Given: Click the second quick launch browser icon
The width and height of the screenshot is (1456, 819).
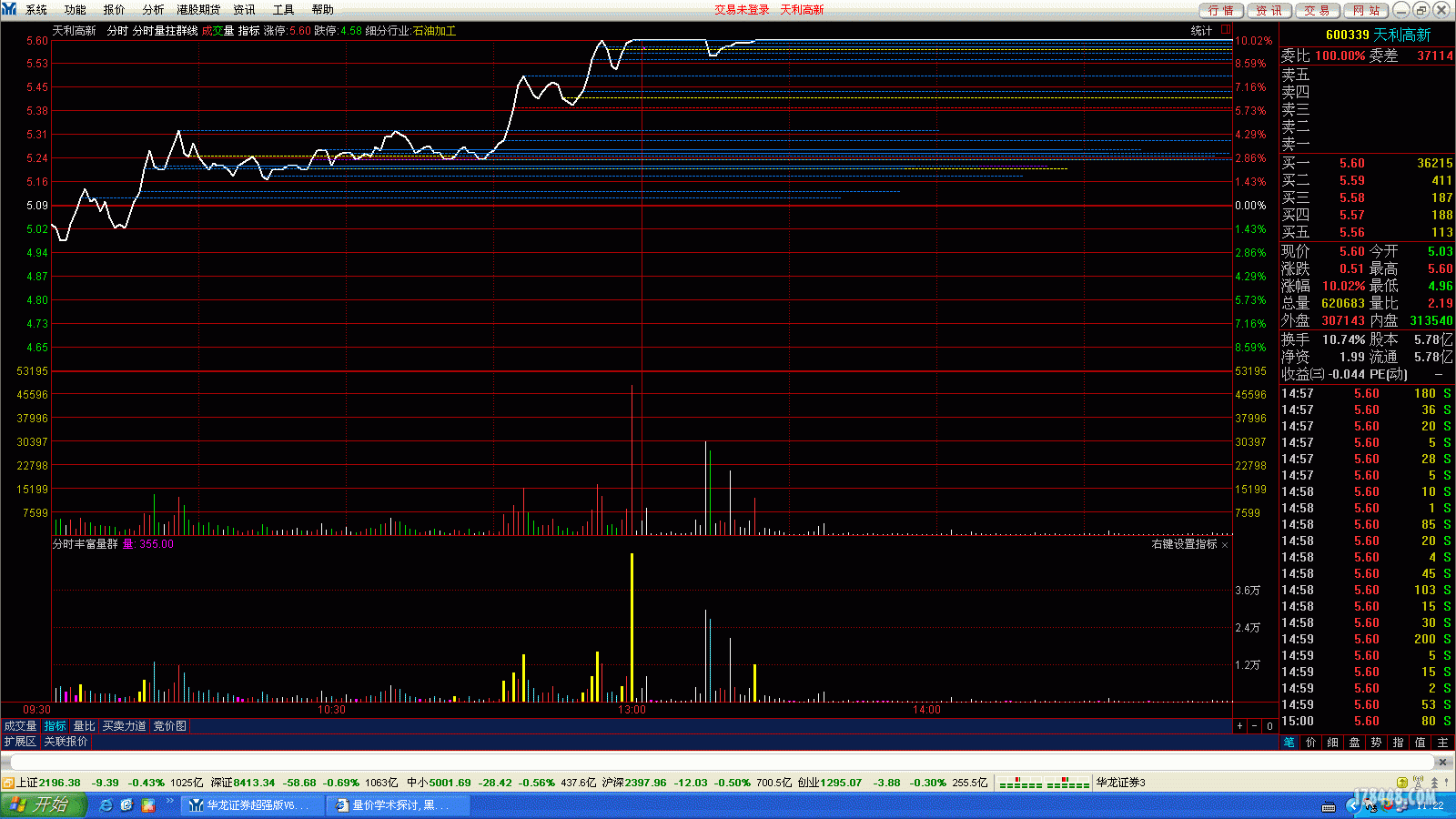Looking at the screenshot, I should coord(127,805).
